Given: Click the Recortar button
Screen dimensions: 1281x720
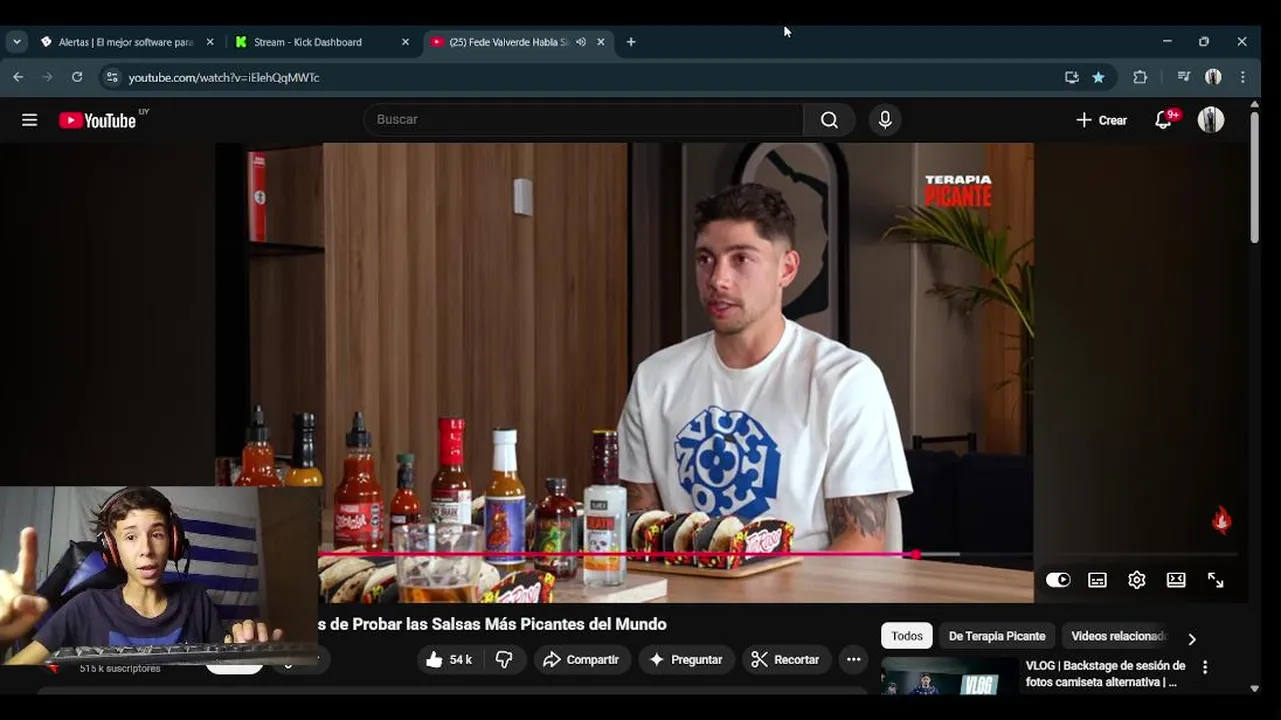Looking at the screenshot, I should [x=786, y=660].
